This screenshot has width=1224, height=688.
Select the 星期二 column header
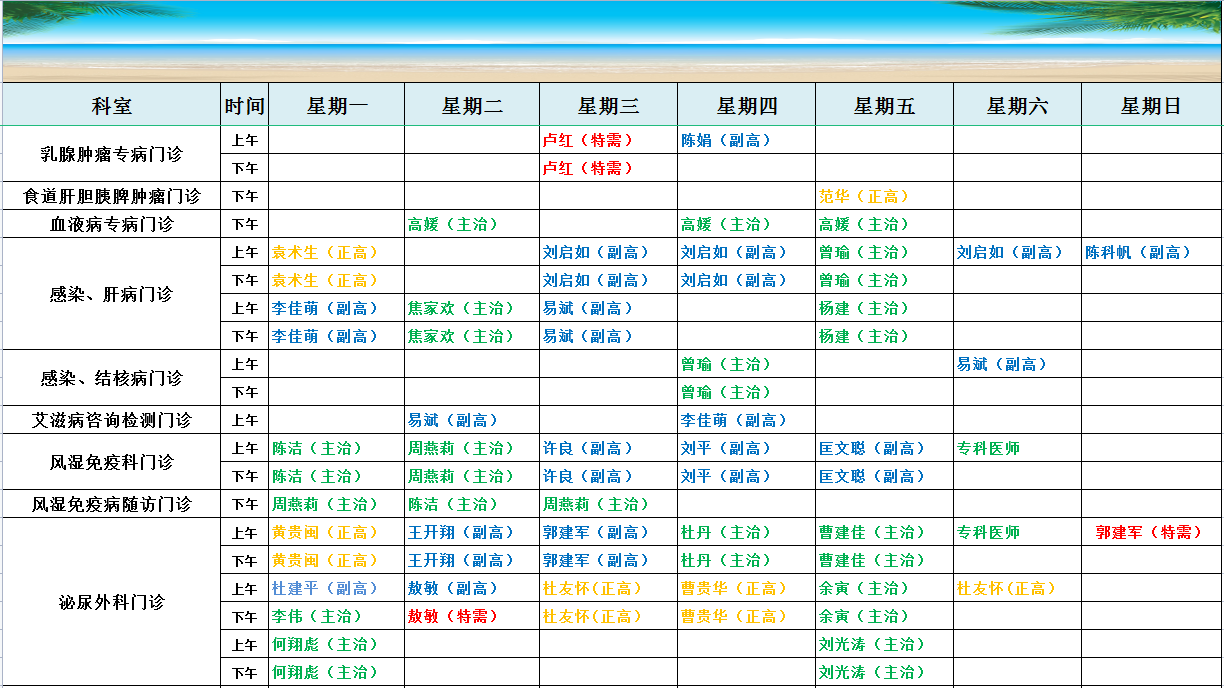tap(472, 105)
